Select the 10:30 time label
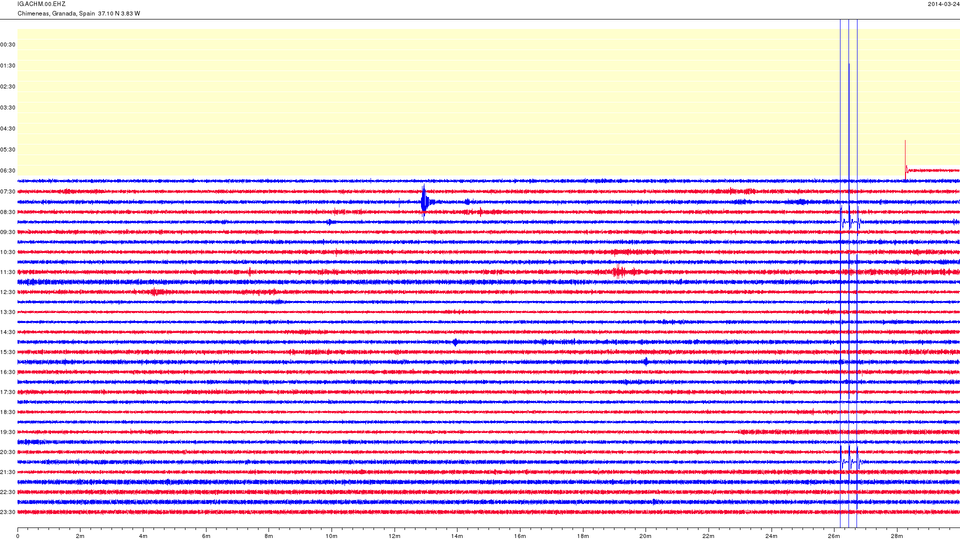The image size is (960, 540). coord(8,252)
